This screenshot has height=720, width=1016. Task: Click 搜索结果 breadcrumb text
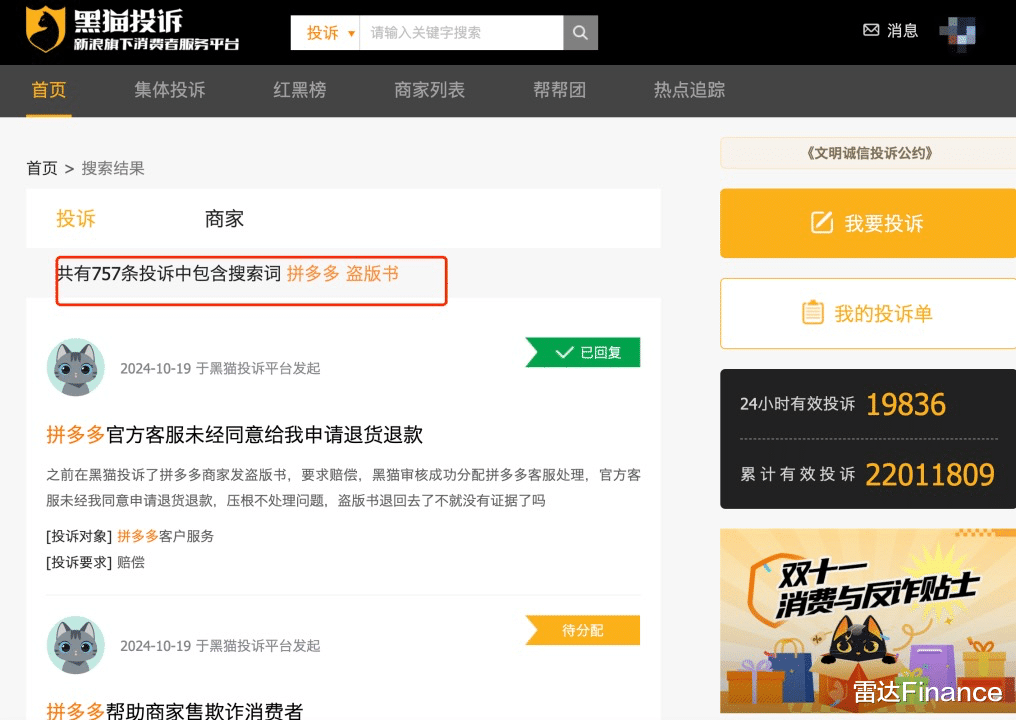point(113,168)
